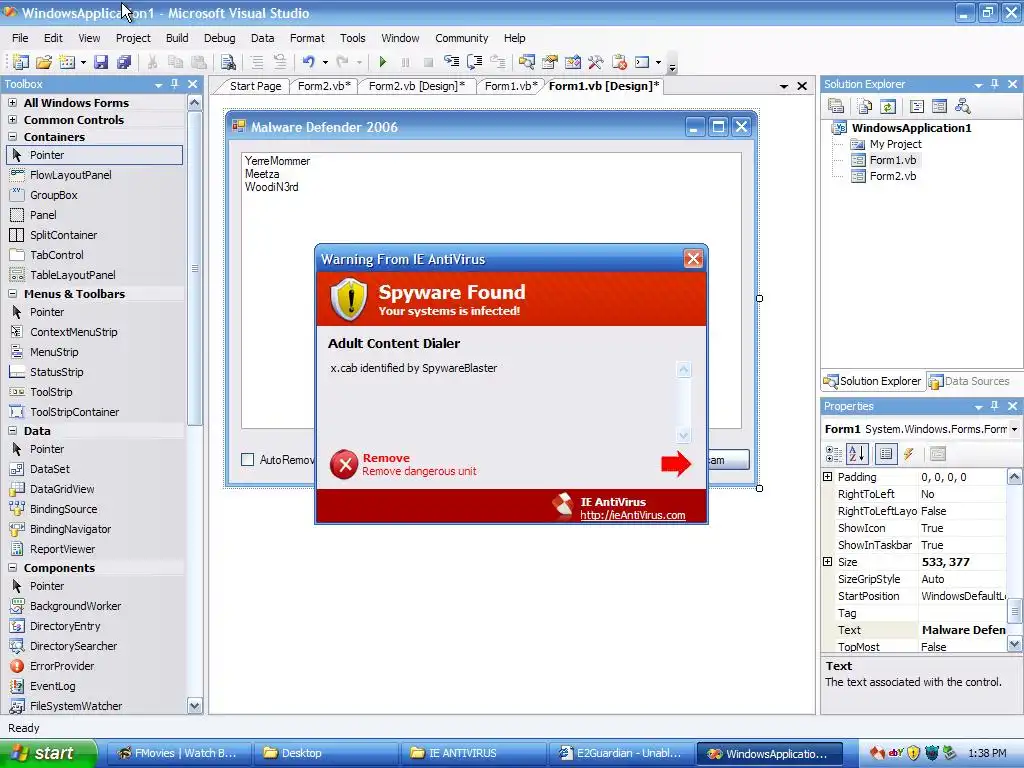The image size is (1024, 768).
Task: Click View Class Diagram icon in Solution Explorer
Action: [962, 106]
